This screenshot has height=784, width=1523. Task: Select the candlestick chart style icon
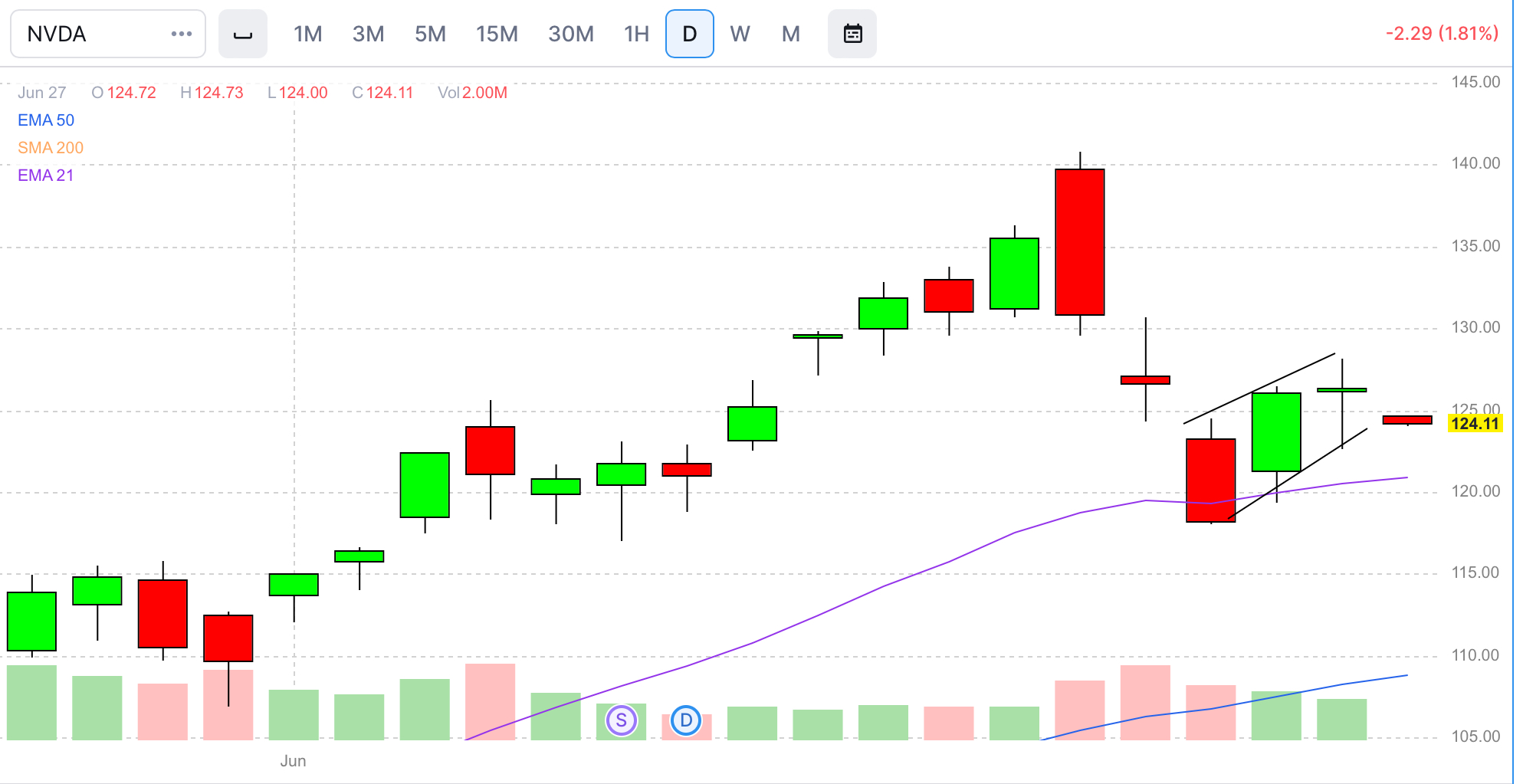click(243, 34)
